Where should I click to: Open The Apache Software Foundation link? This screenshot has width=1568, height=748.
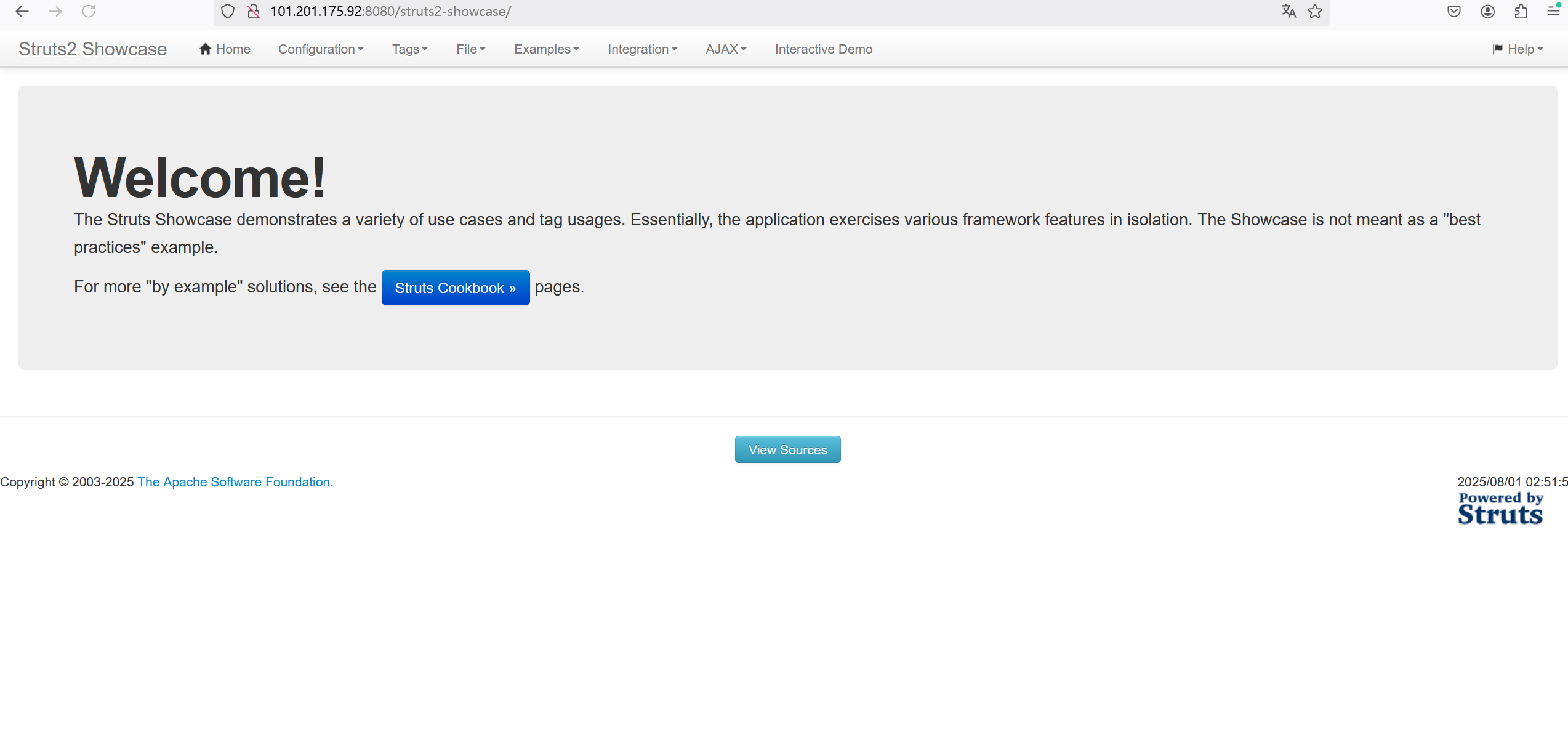pyautogui.click(x=235, y=482)
